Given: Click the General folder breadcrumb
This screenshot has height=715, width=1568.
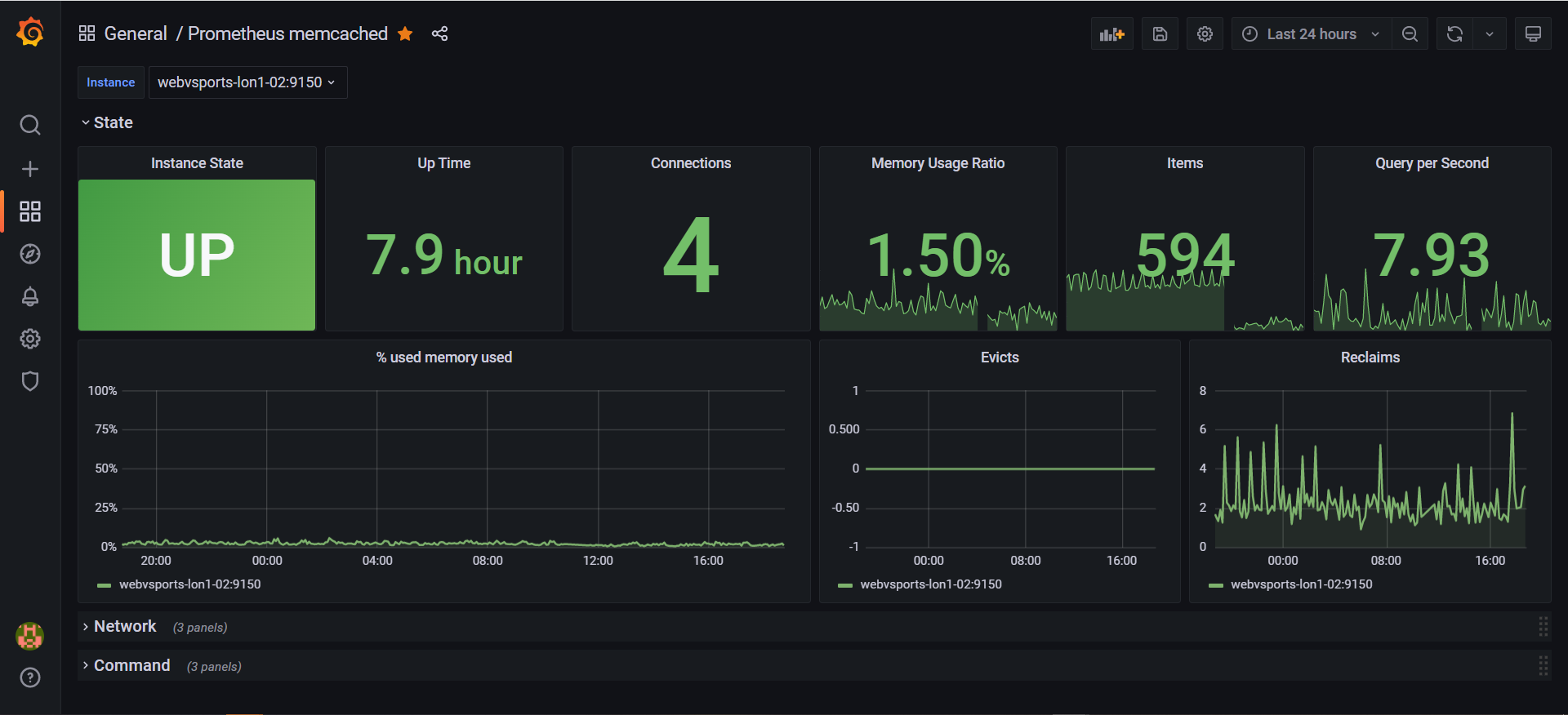Looking at the screenshot, I should coord(136,33).
